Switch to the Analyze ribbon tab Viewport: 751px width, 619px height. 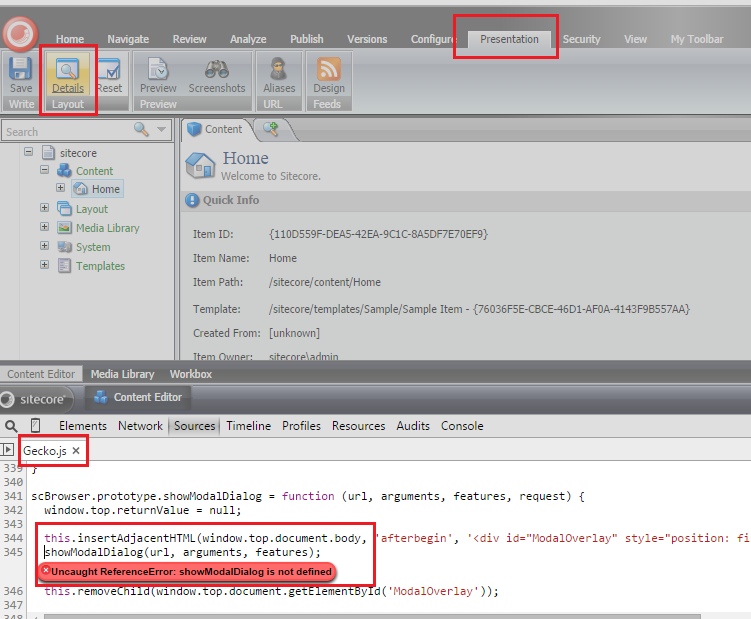pos(248,39)
